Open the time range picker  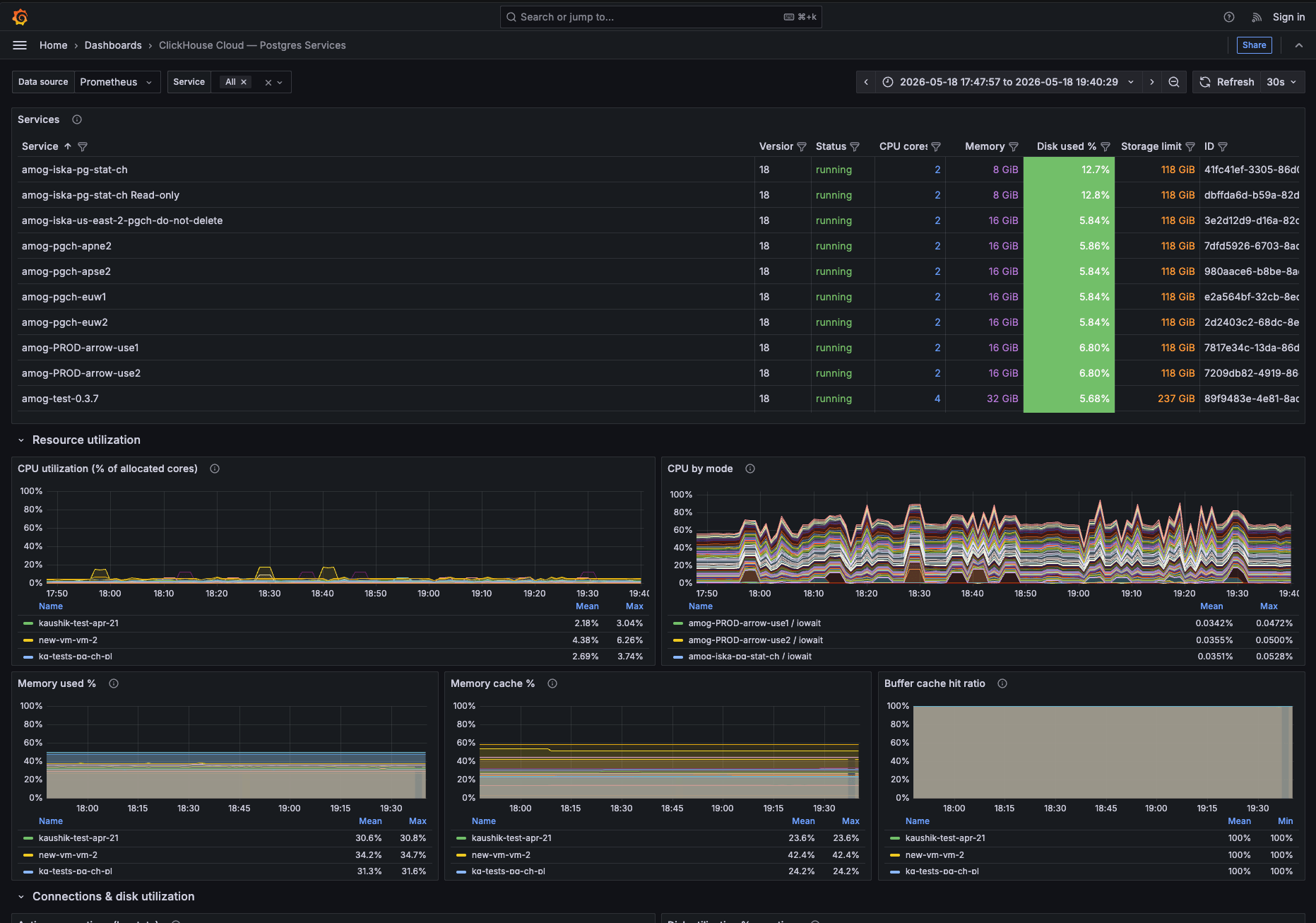coord(1008,82)
